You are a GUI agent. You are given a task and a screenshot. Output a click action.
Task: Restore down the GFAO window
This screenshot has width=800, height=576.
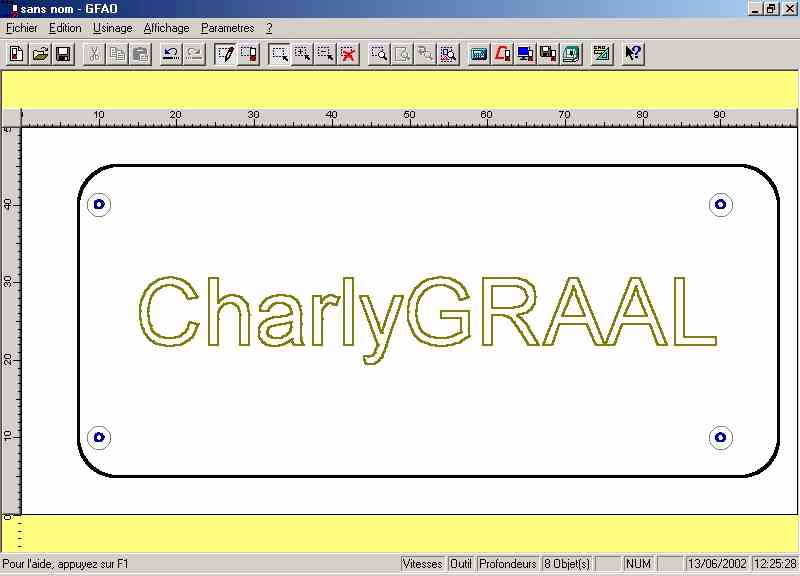(x=771, y=9)
